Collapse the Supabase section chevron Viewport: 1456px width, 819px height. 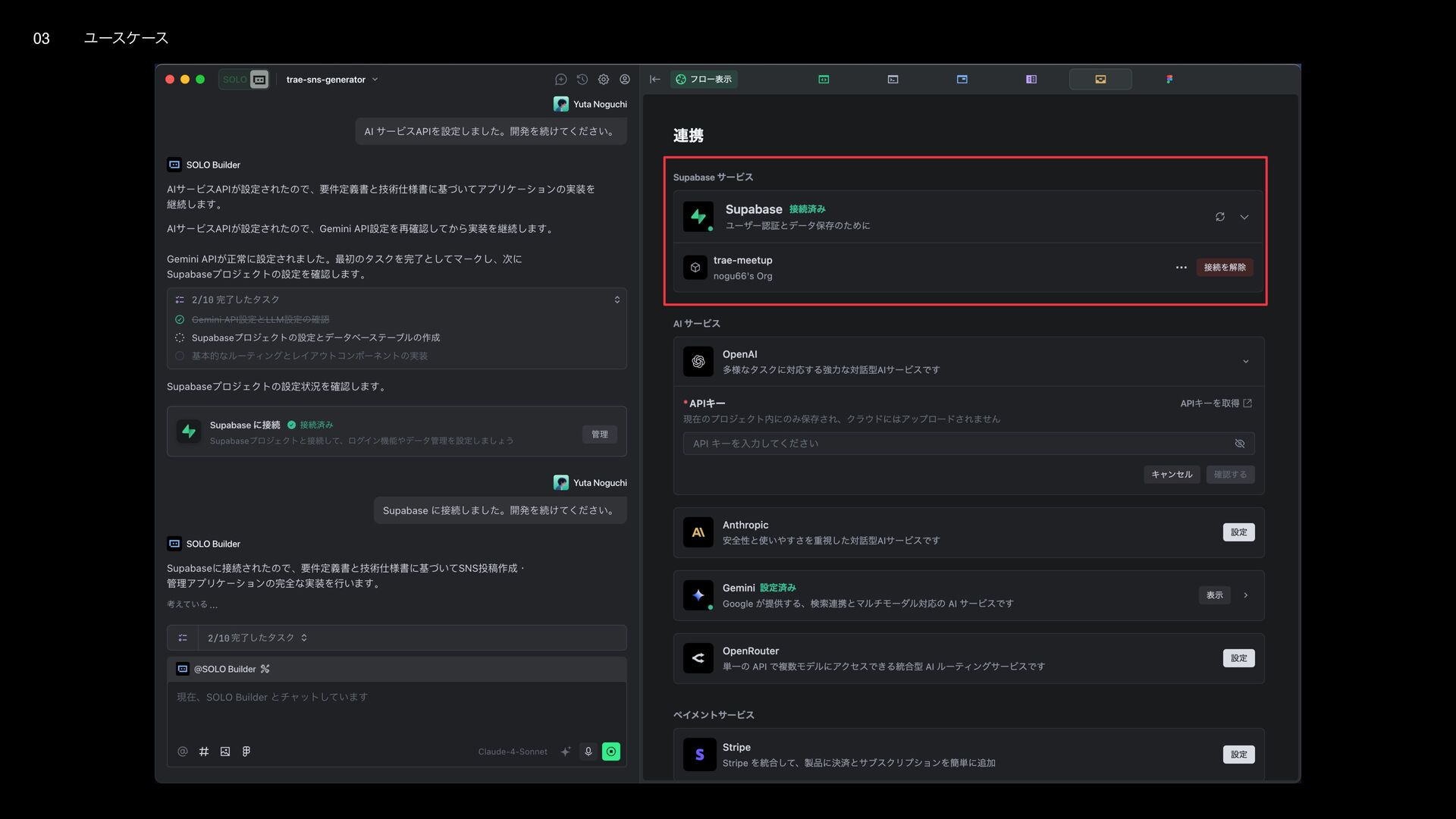(x=1244, y=217)
